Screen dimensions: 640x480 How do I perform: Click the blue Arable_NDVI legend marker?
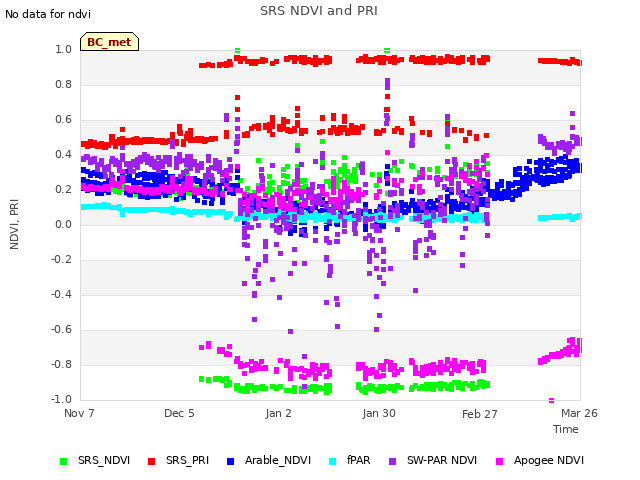pos(230,461)
